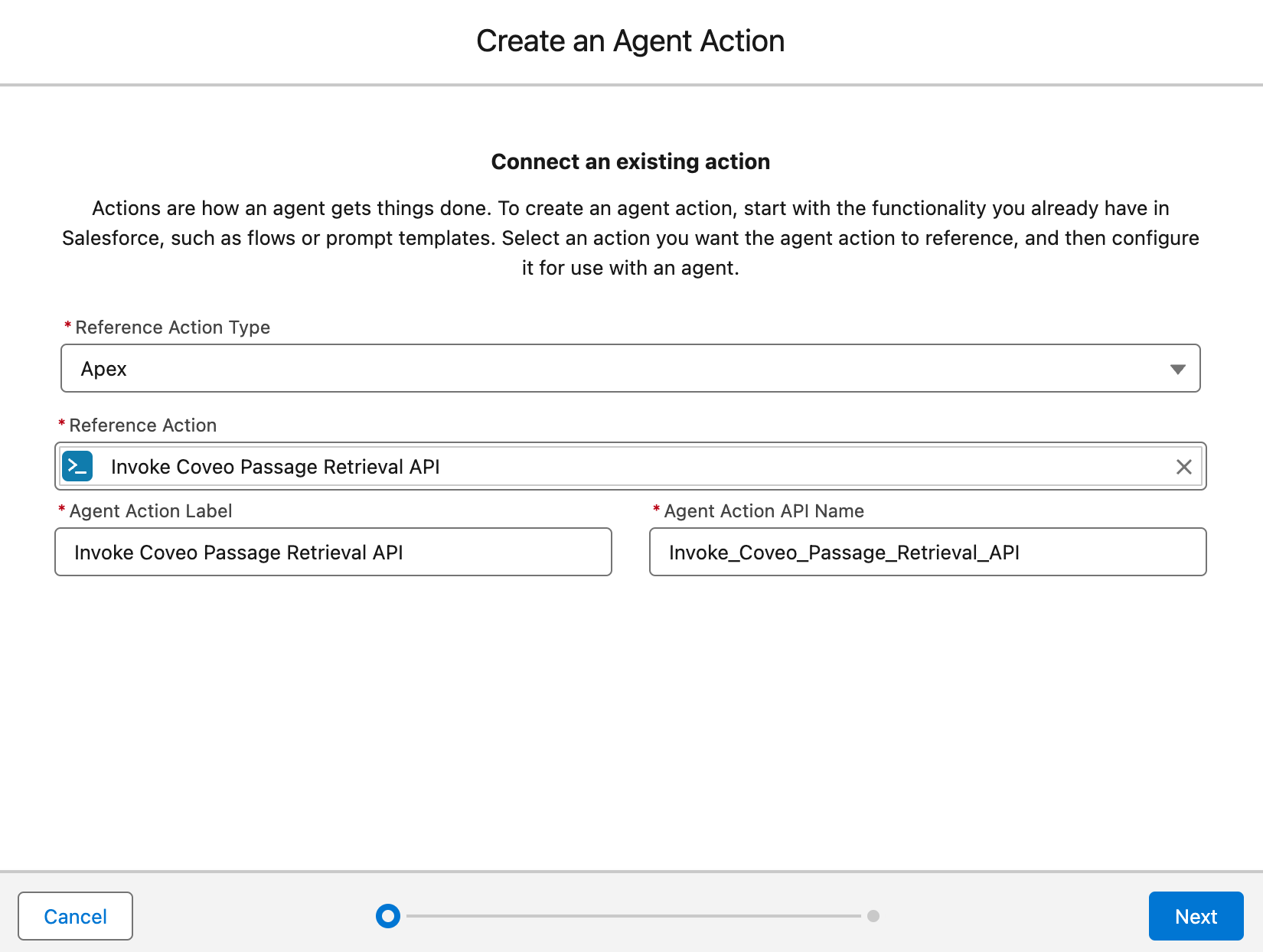Click the 'Agent Action API Name' label
This screenshot has height=952, width=1263.
click(x=764, y=511)
